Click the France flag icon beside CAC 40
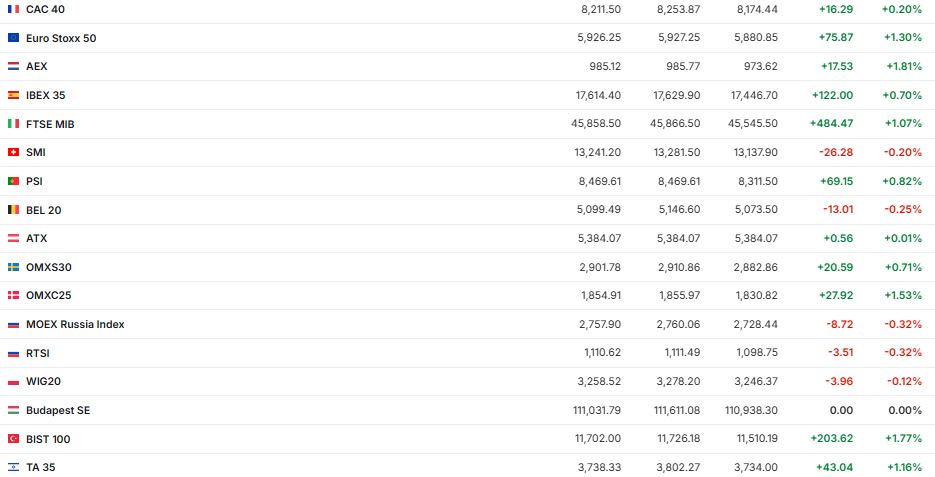The height and width of the screenshot is (477, 935). point(13,9)
